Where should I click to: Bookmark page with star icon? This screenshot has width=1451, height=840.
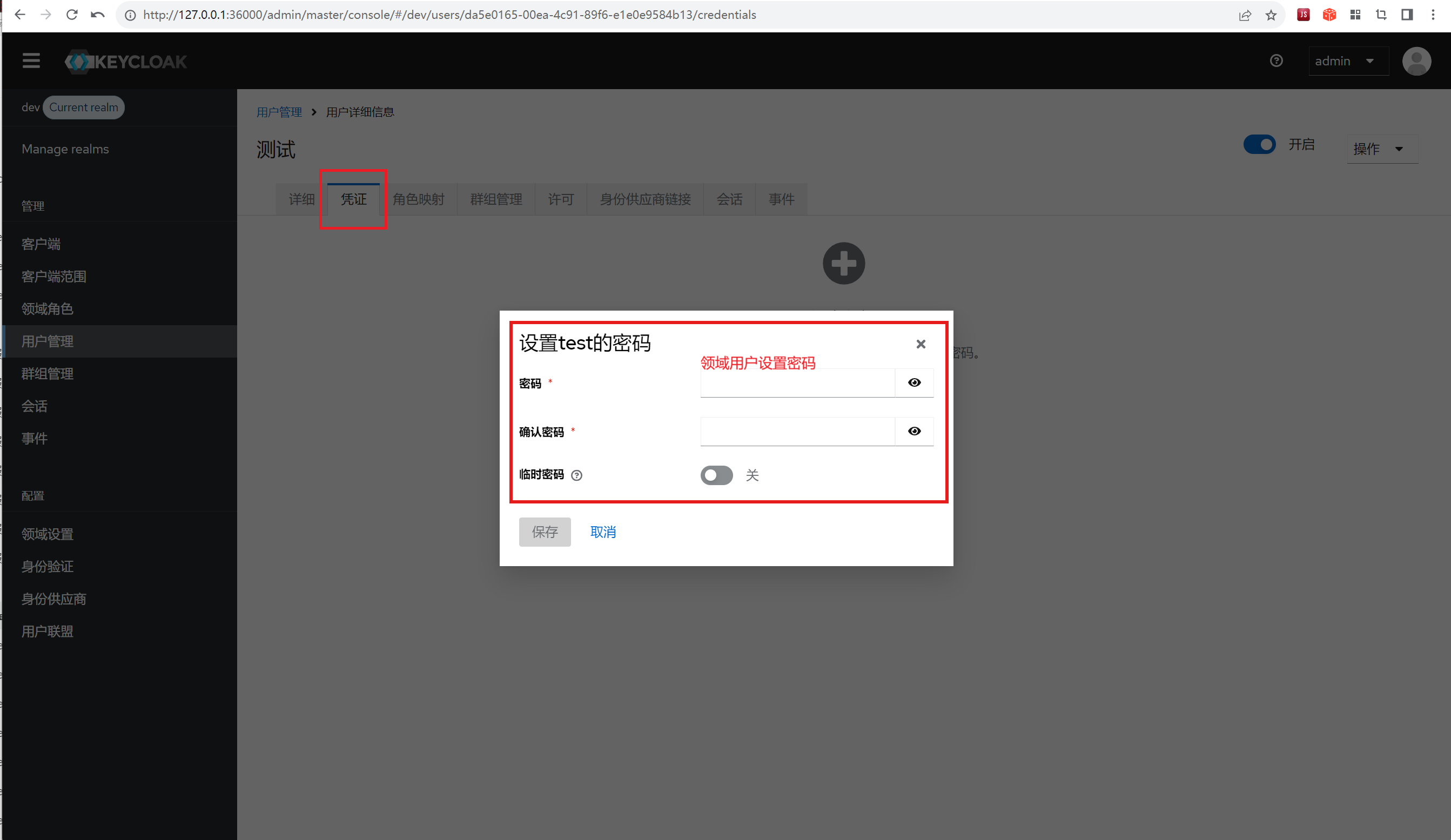(x=1271, y=15)
